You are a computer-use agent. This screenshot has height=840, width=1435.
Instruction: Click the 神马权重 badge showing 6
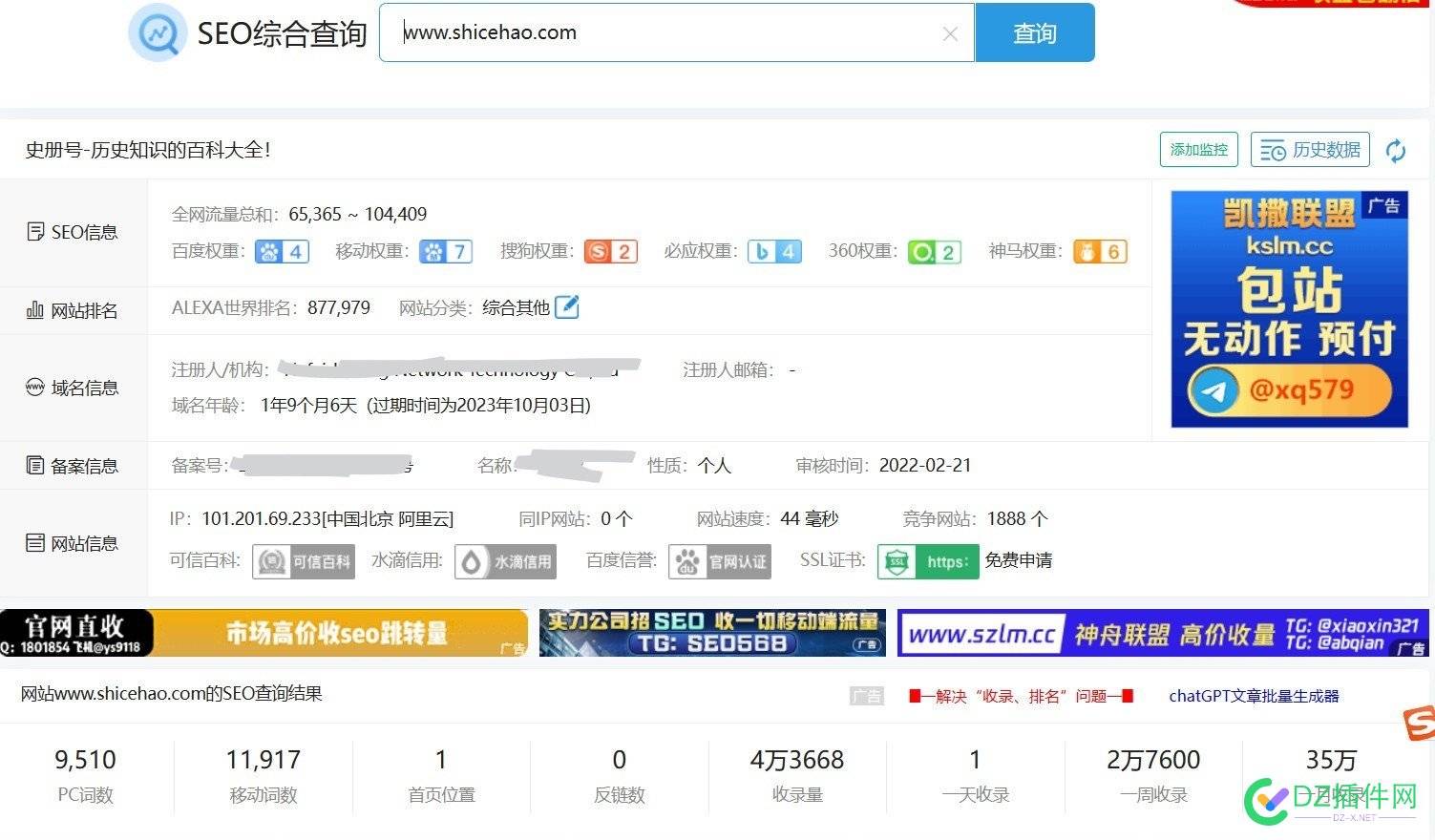click(x=1101, y=252)
